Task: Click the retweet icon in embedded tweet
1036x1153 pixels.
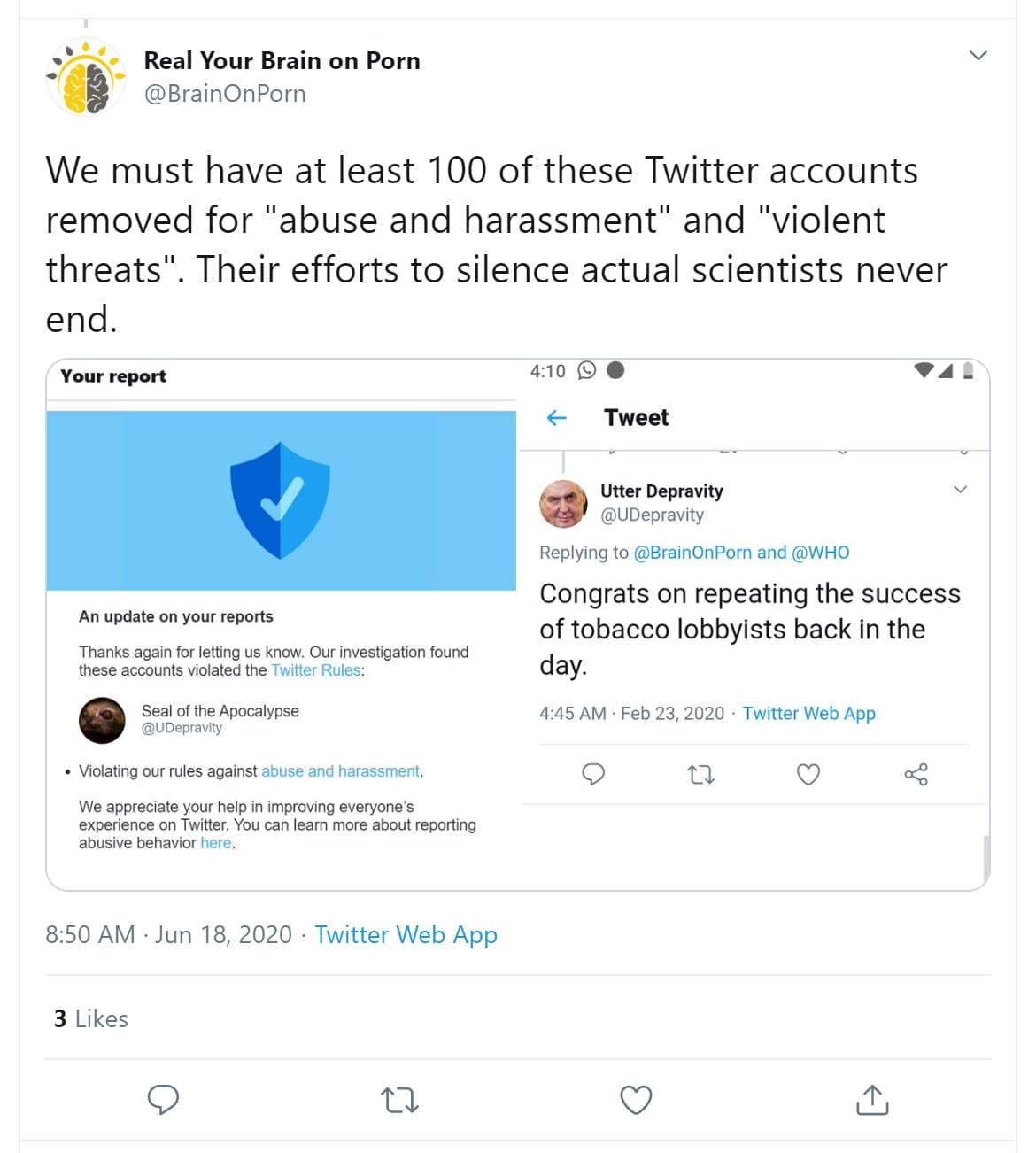Action: coord(700,775)
